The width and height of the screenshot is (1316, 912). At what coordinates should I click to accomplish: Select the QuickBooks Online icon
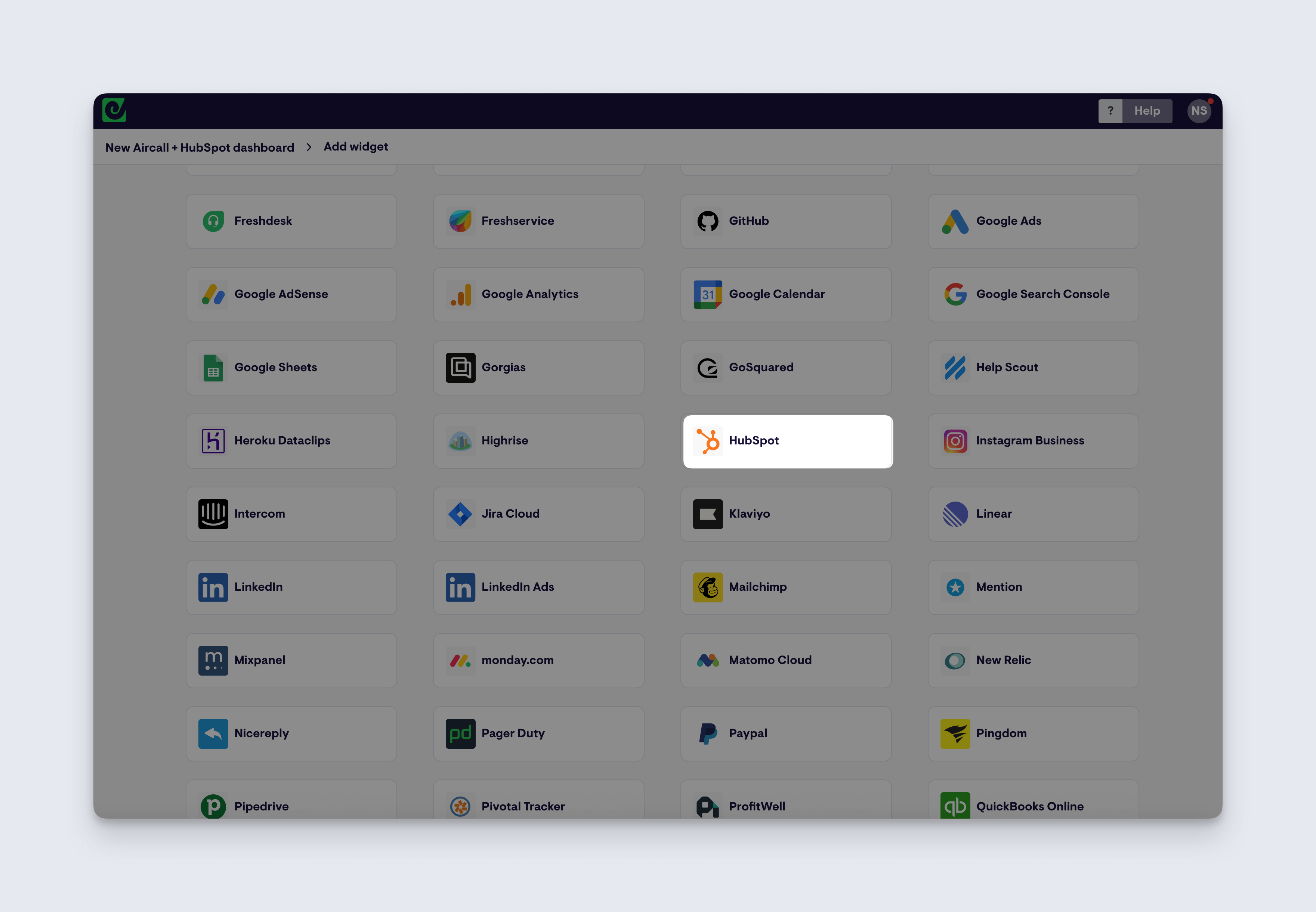pos(955,805)
